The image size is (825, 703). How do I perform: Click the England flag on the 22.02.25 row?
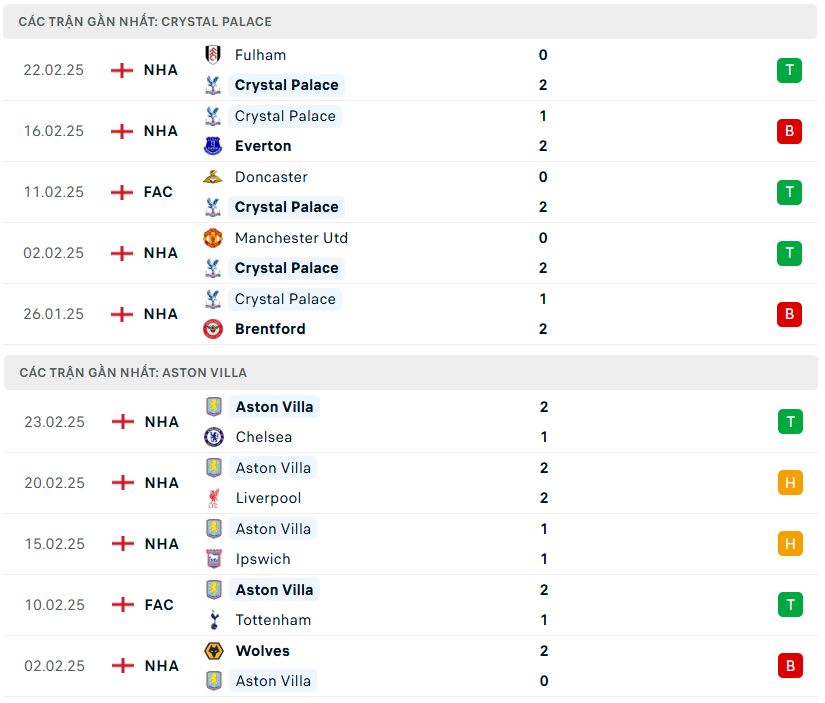[x=122, y=70]
